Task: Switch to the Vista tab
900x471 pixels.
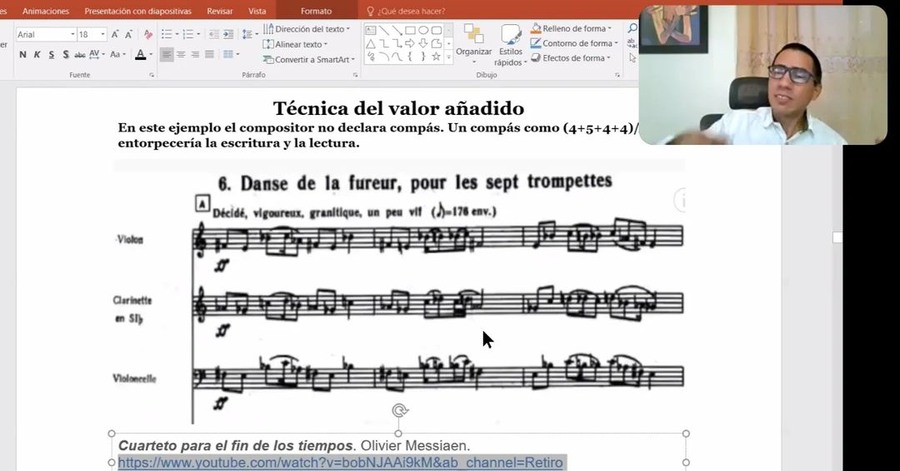Action: click(x=257, y=11)
